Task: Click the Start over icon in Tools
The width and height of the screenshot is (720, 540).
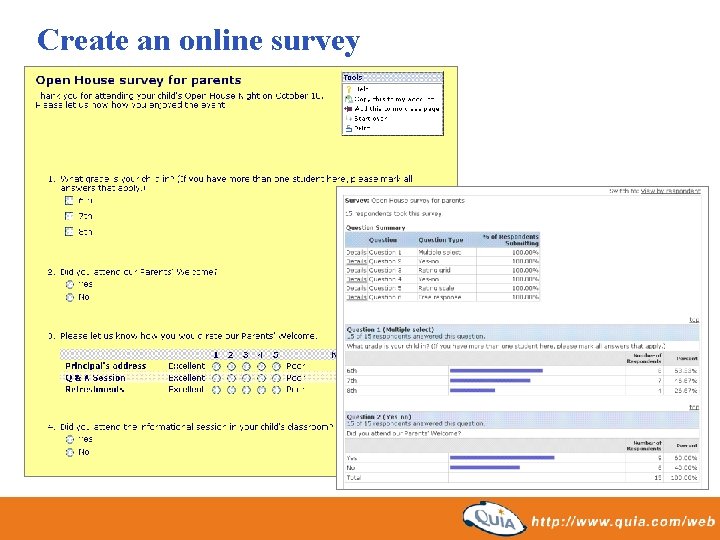Action: pyautogui.click(x=349, y=118)
